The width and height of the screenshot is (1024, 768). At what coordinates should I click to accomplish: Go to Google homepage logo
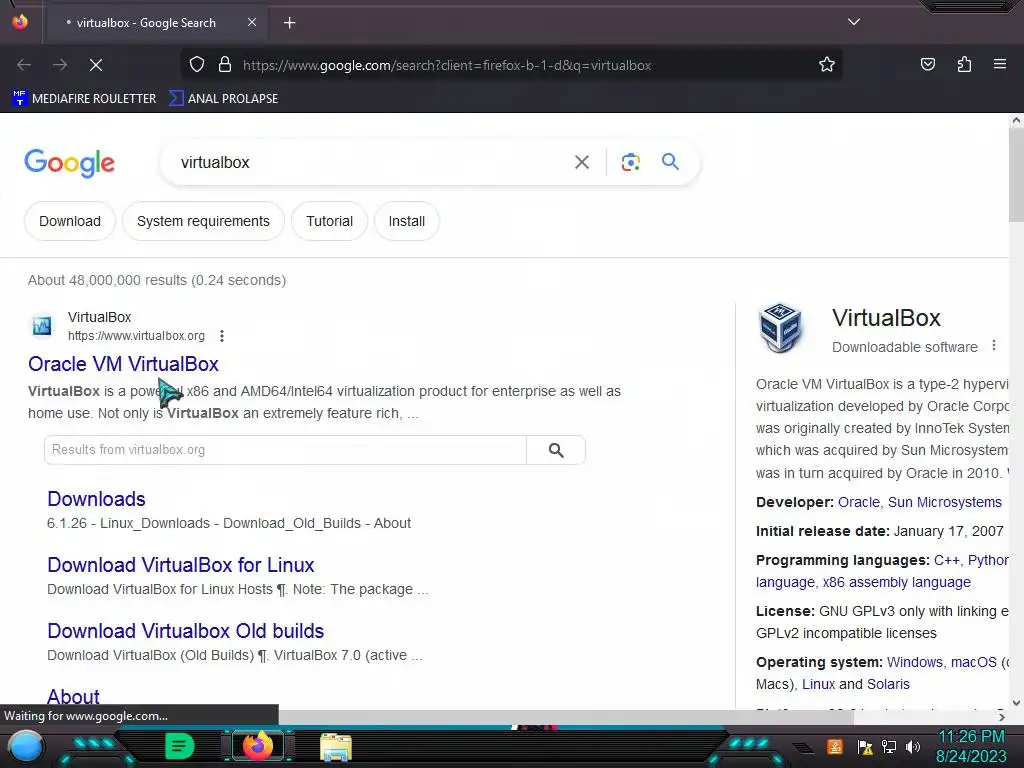pyautogui.click(x=69, y=163)
